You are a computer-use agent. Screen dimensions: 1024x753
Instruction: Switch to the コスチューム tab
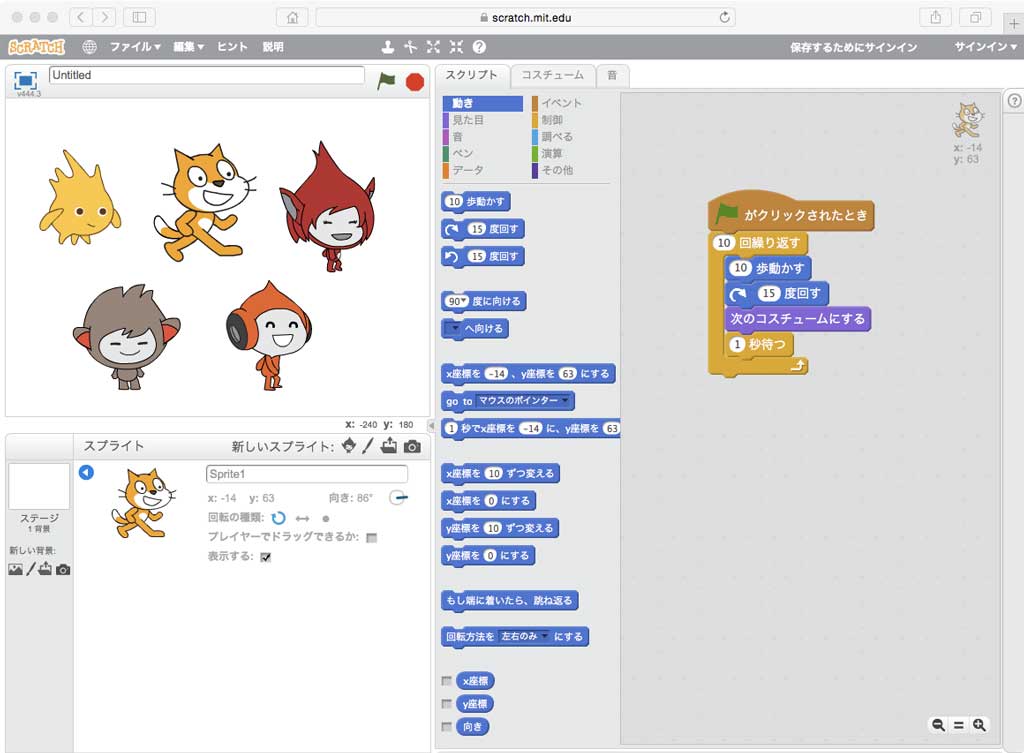click(x=552, y=75)
